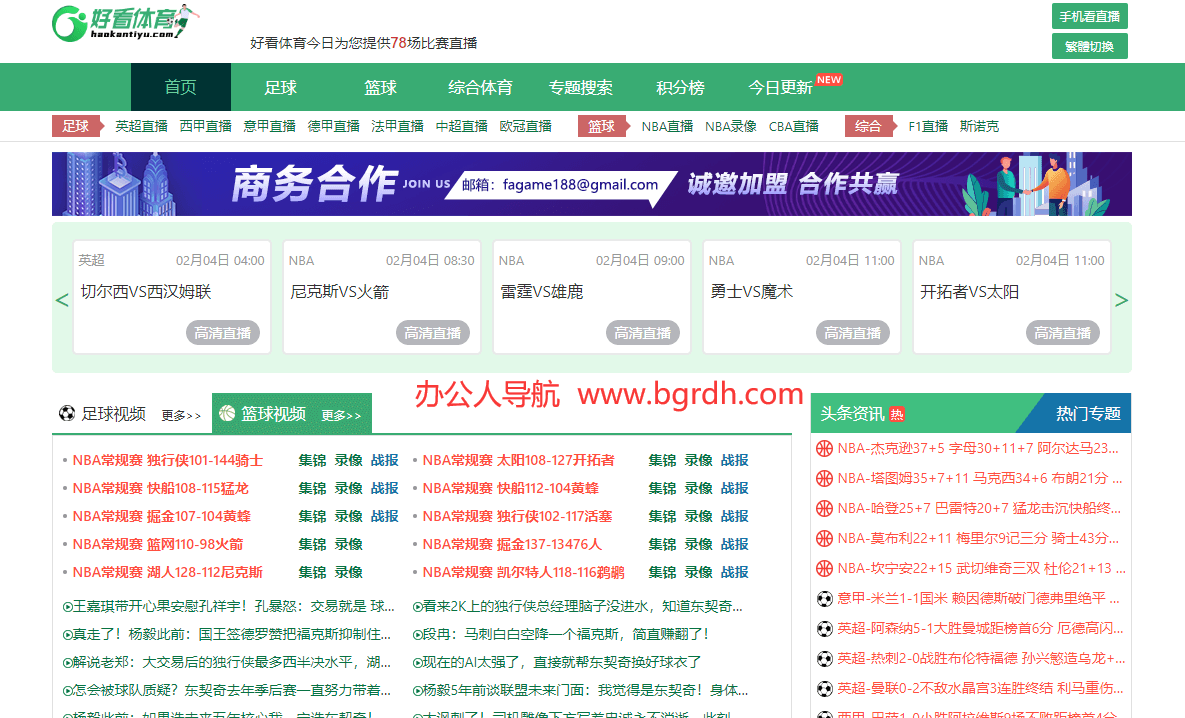Open the NBA录像 link in sub navigation
This screenshot has width=1185, height=718.
731,126
